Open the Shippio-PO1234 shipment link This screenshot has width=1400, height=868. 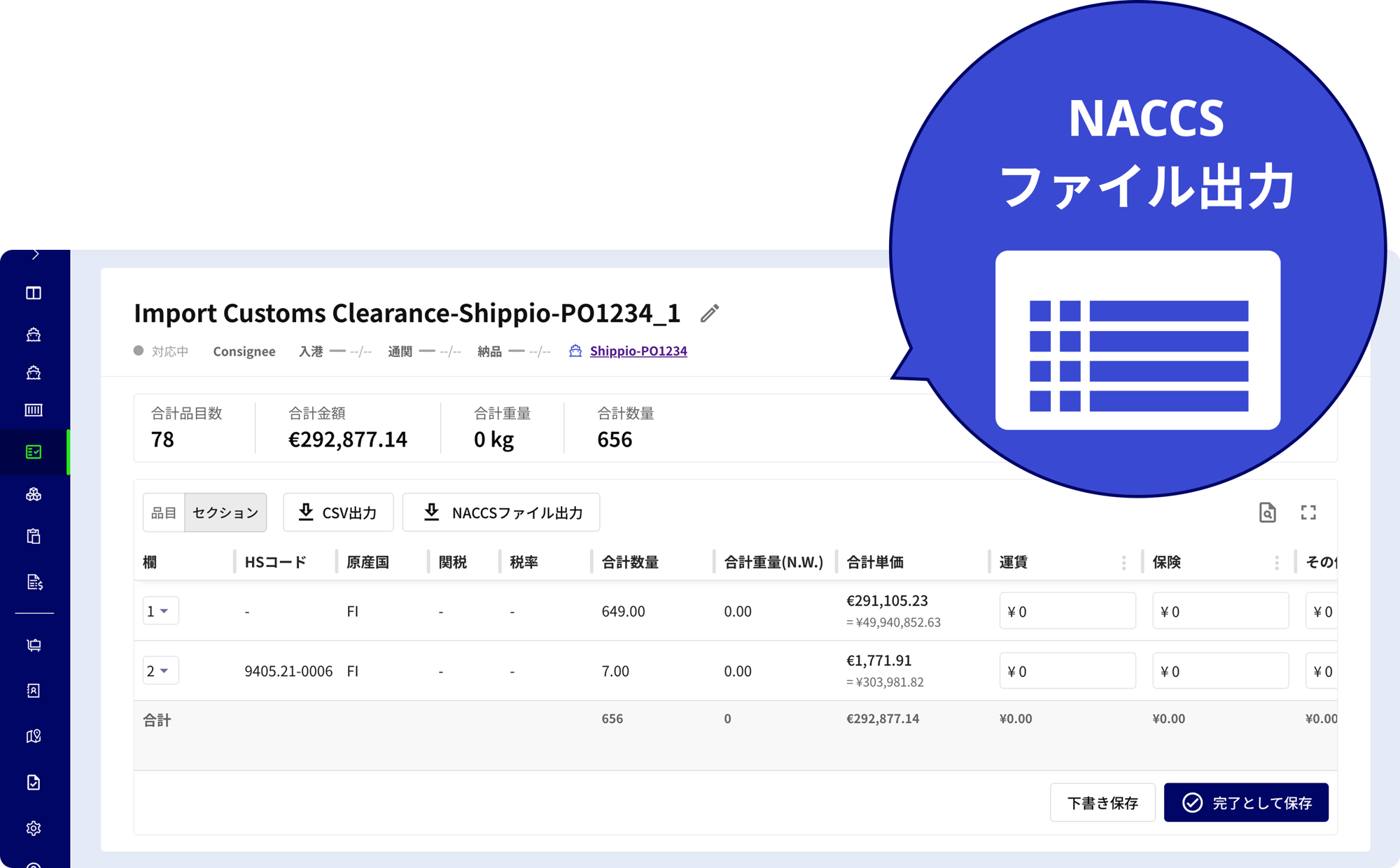[637, 351]
